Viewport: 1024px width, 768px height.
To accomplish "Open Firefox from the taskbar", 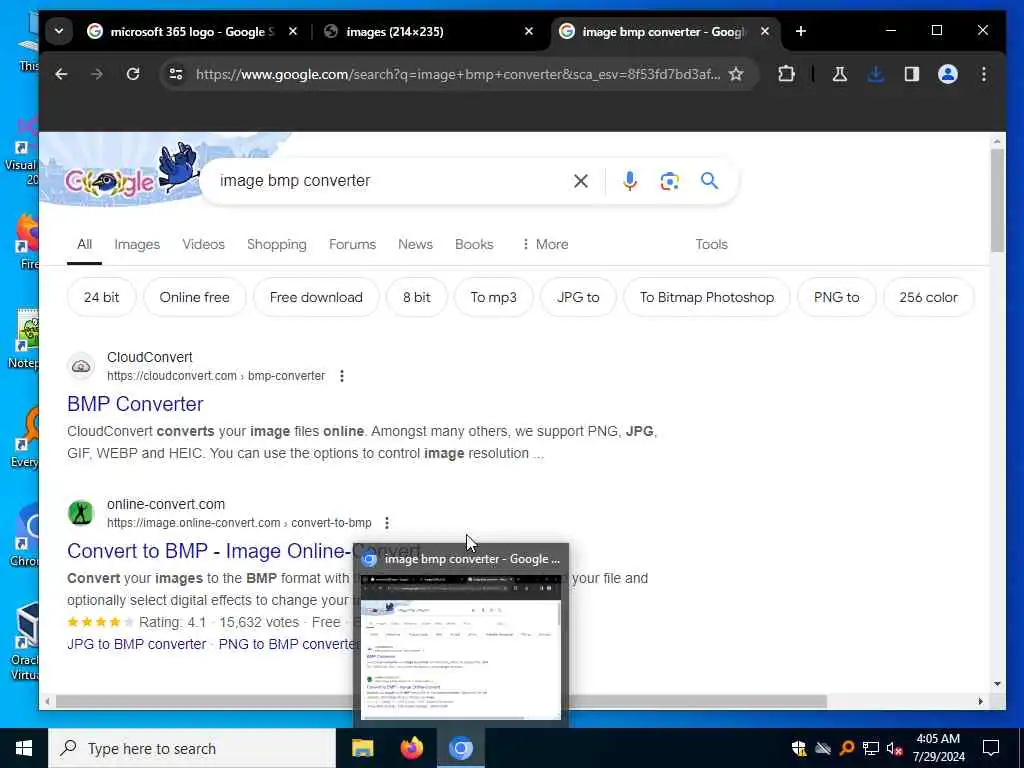I will (x=411, y=748).
